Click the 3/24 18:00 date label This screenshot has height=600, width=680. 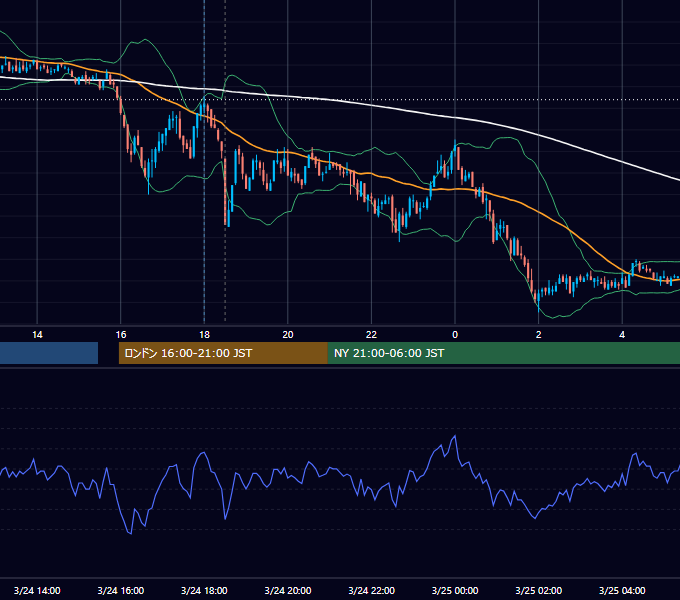tap(204, 590)
